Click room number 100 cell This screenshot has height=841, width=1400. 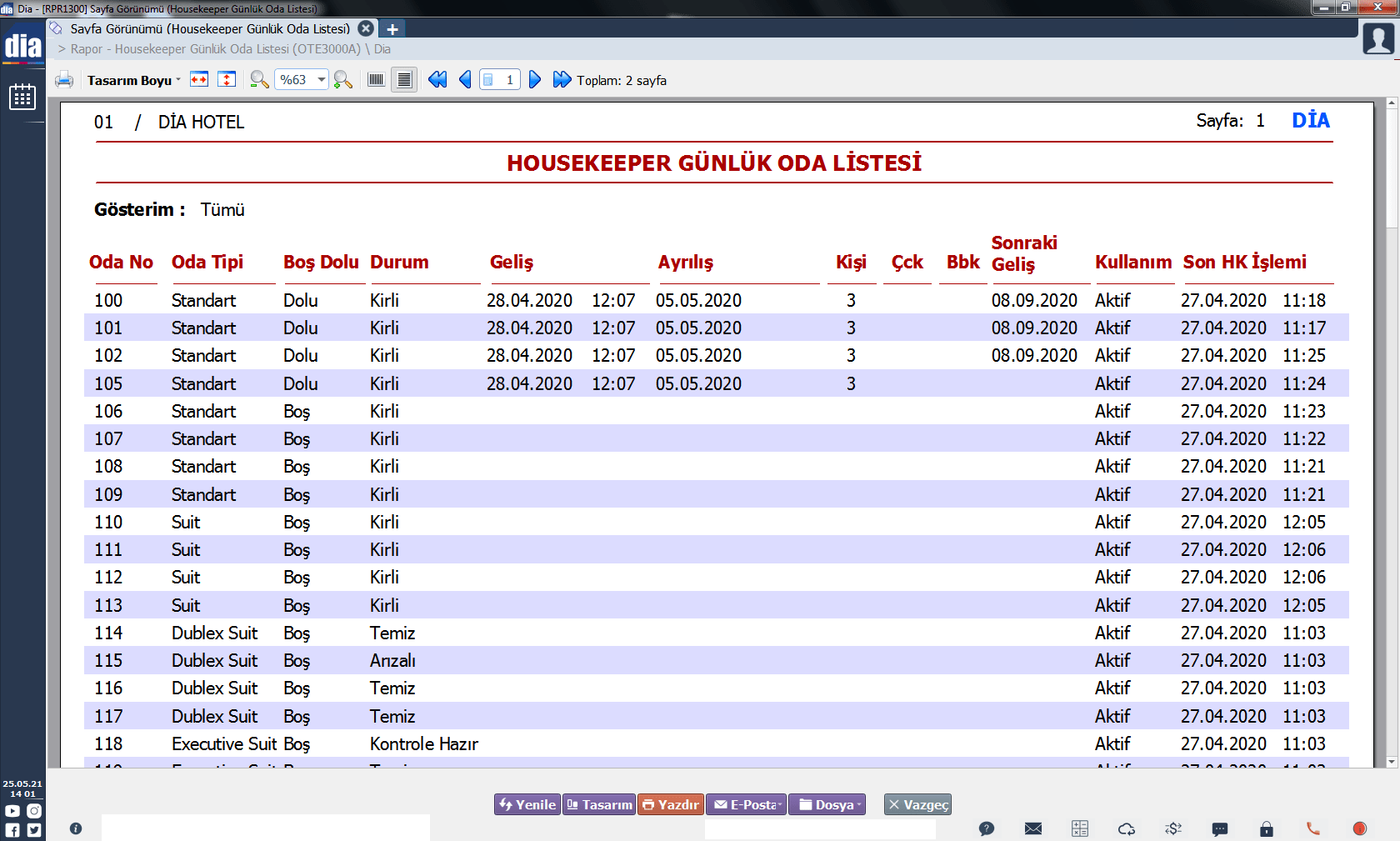(x=108, y=300)
